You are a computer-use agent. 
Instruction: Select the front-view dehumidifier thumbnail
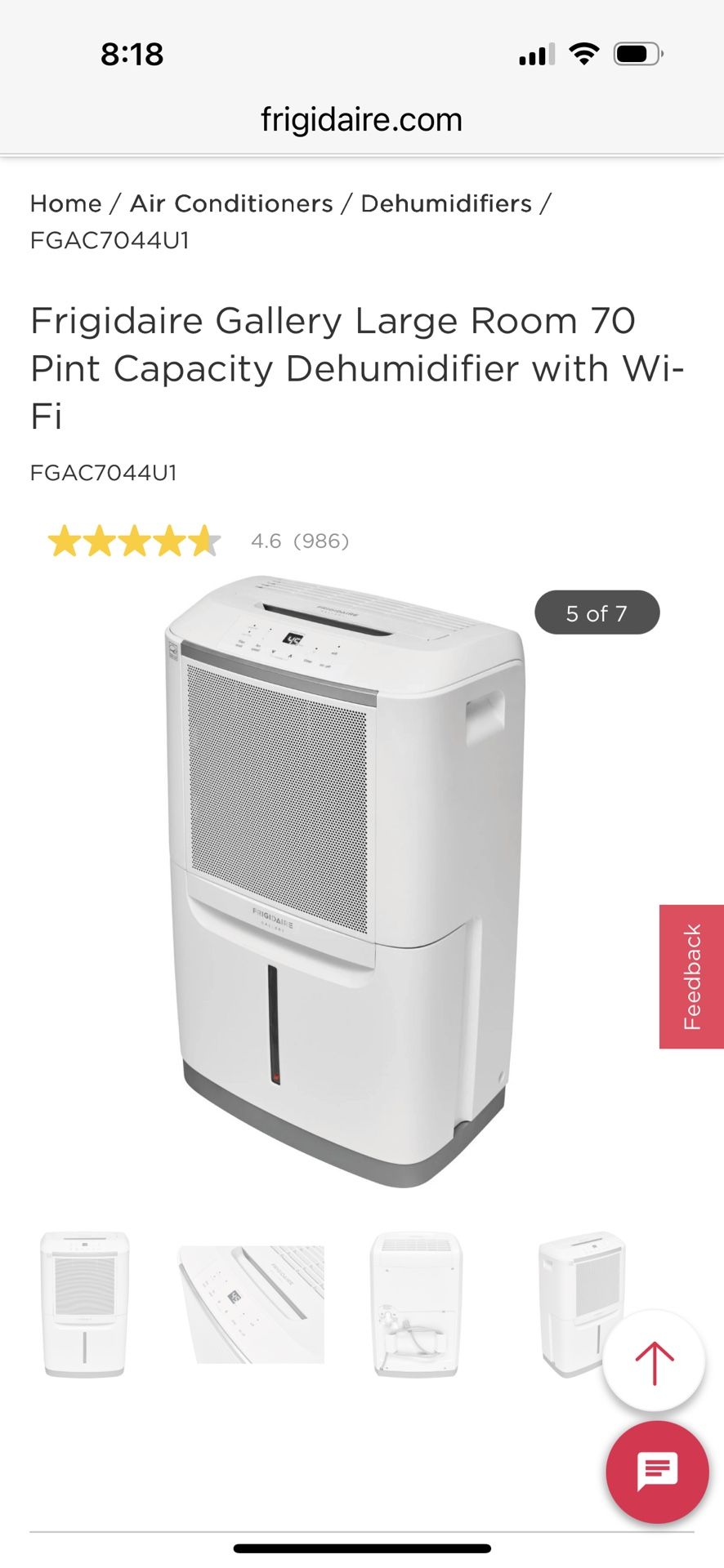pyautogui.click(x=85, y=1305)
